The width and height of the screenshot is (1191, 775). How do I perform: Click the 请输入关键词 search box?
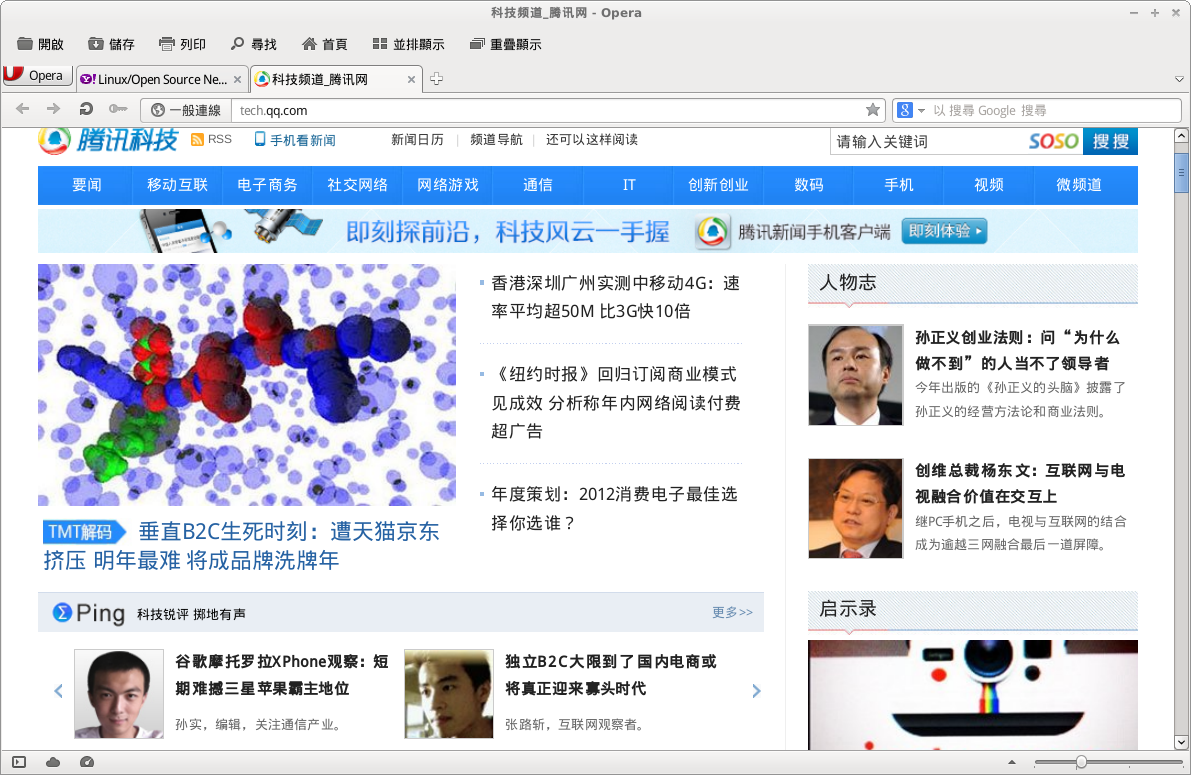928,141
